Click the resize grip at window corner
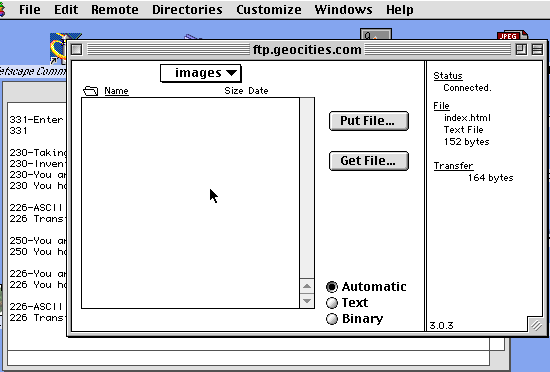Viewport: 550px width, 372px height. click(x=536, y=325)
